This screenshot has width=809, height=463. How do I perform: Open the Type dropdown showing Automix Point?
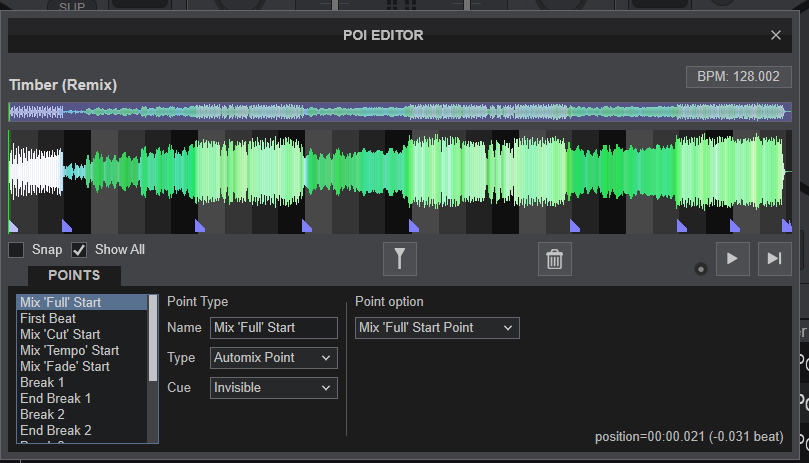(x=273, y=357)
